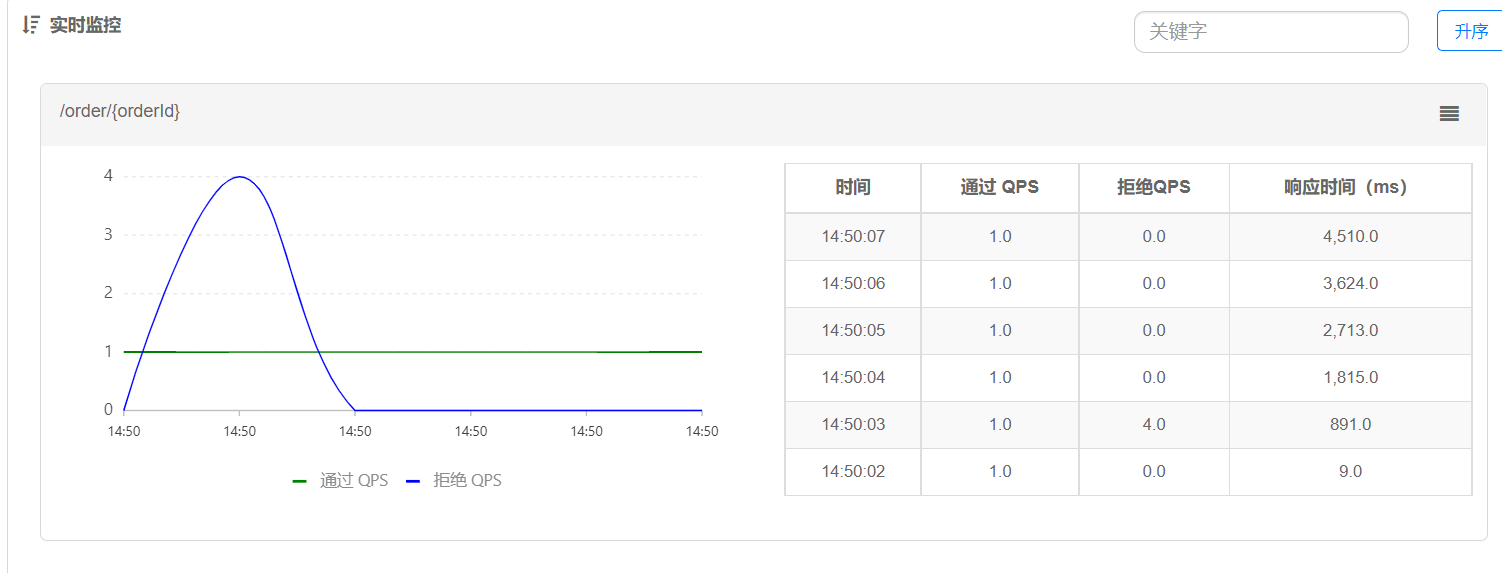
Task: Select the 14:50:07 time cell
Action: pos(853,237)
